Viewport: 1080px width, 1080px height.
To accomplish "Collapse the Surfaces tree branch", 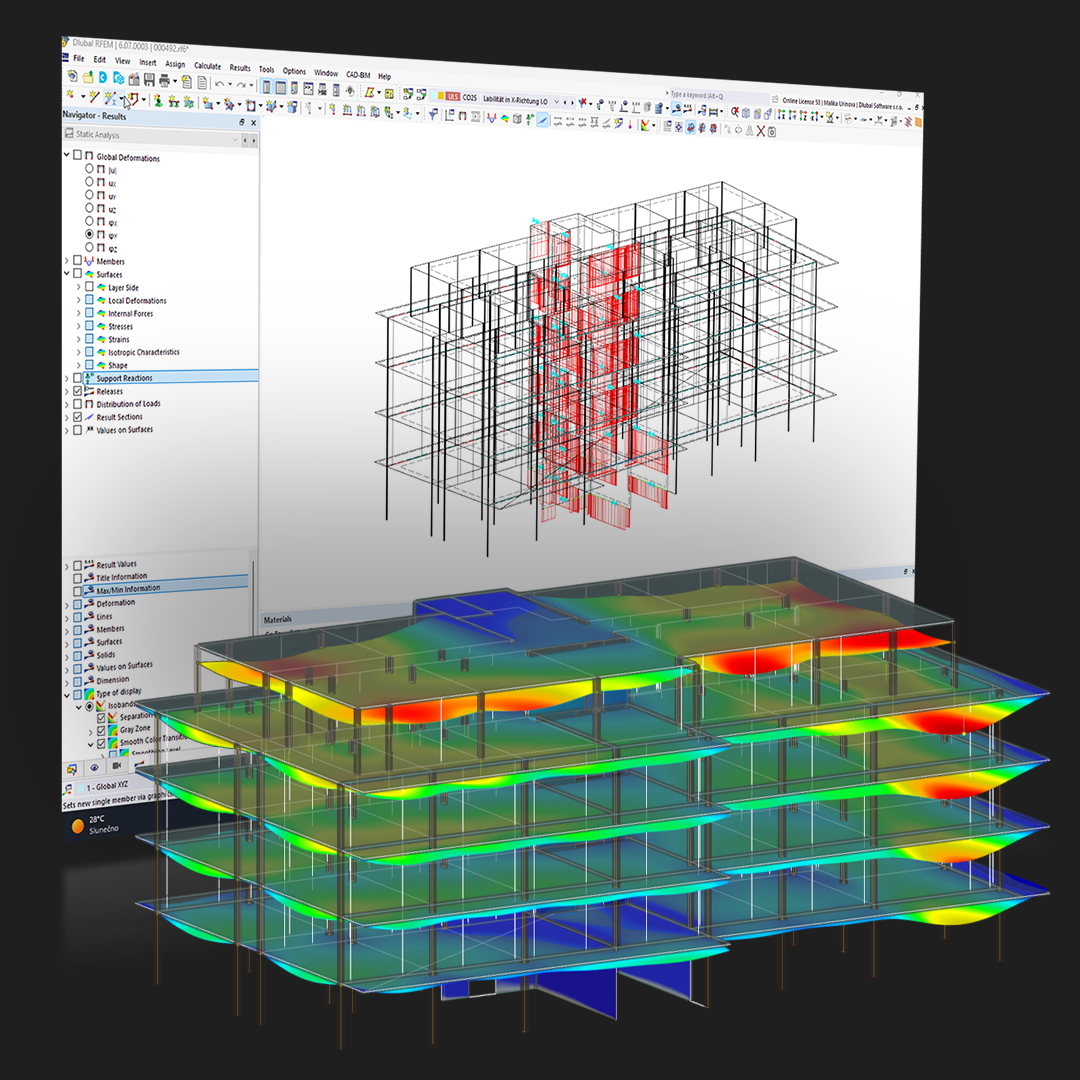I will 68,274.
